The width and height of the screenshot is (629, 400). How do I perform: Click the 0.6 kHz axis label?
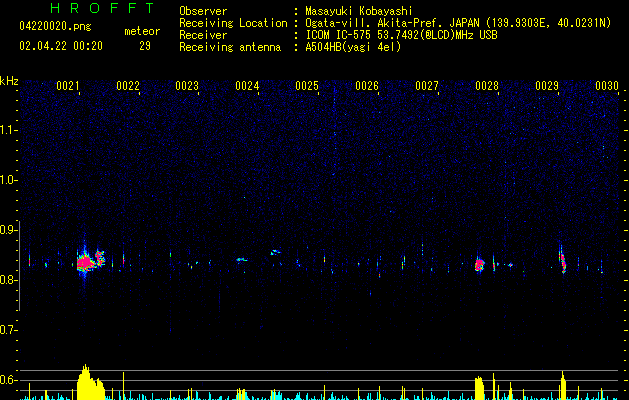tap(9, 380)
